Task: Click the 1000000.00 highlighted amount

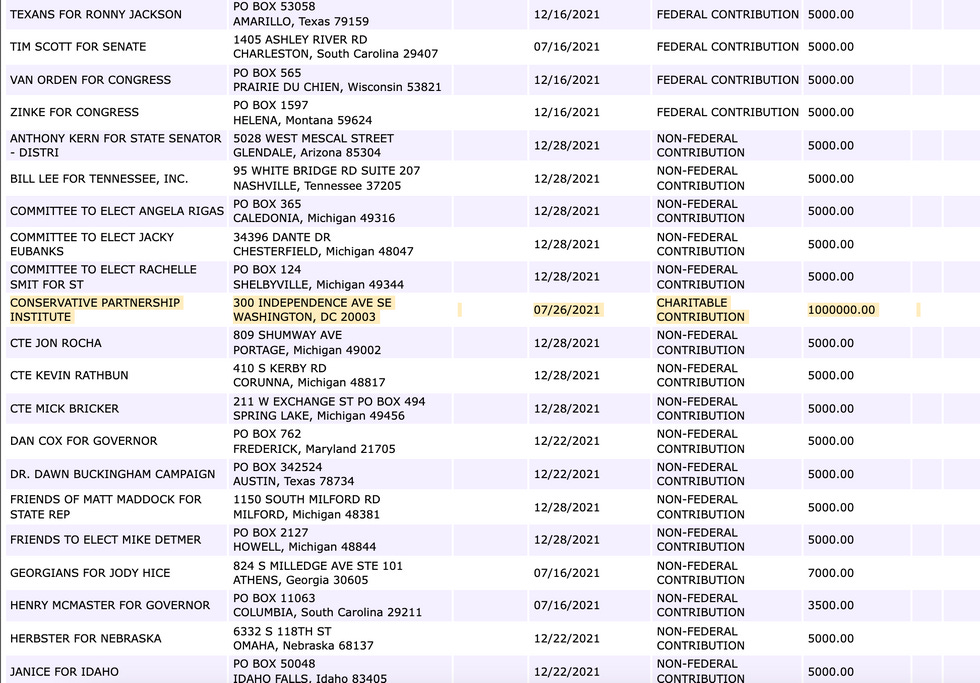Action: [841, 310]
